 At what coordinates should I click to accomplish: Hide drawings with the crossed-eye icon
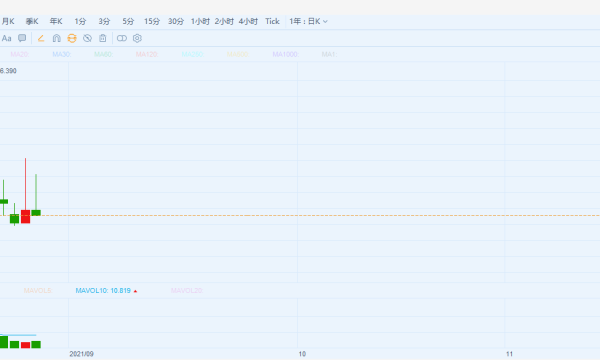pos(87,38)
